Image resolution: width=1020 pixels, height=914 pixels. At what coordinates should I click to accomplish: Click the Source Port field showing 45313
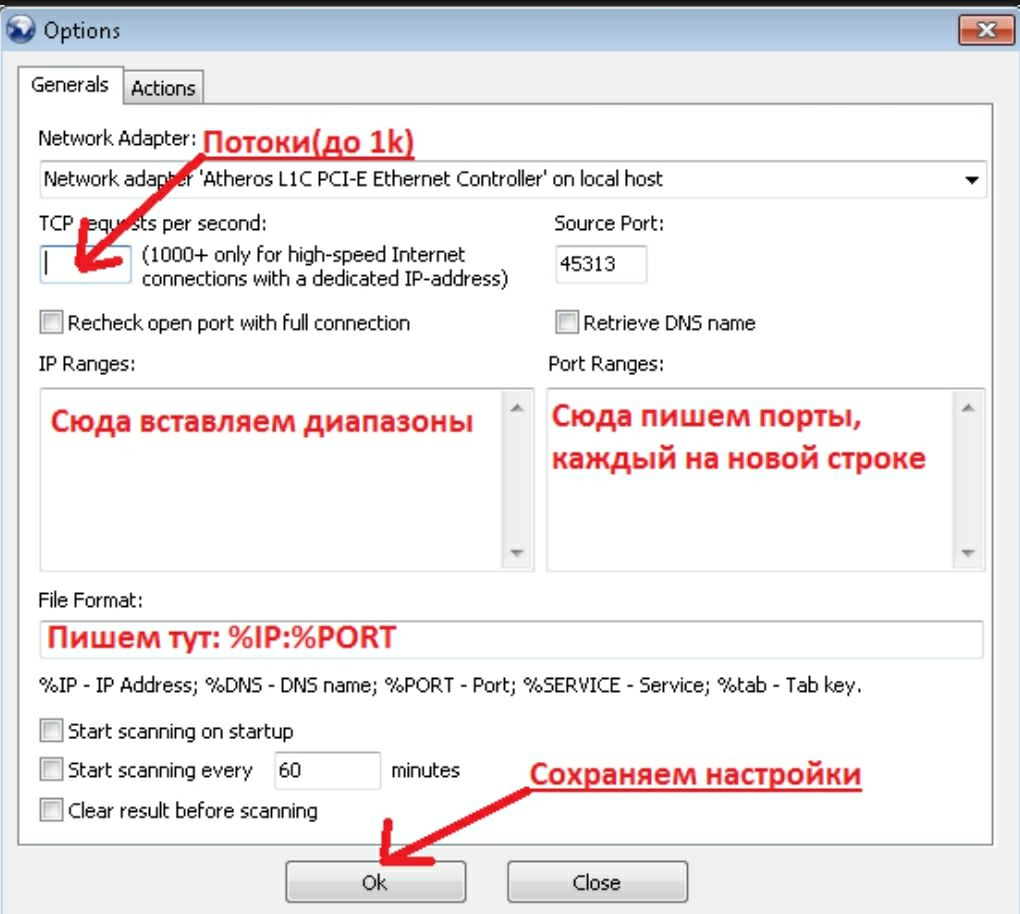coord(600,265)
